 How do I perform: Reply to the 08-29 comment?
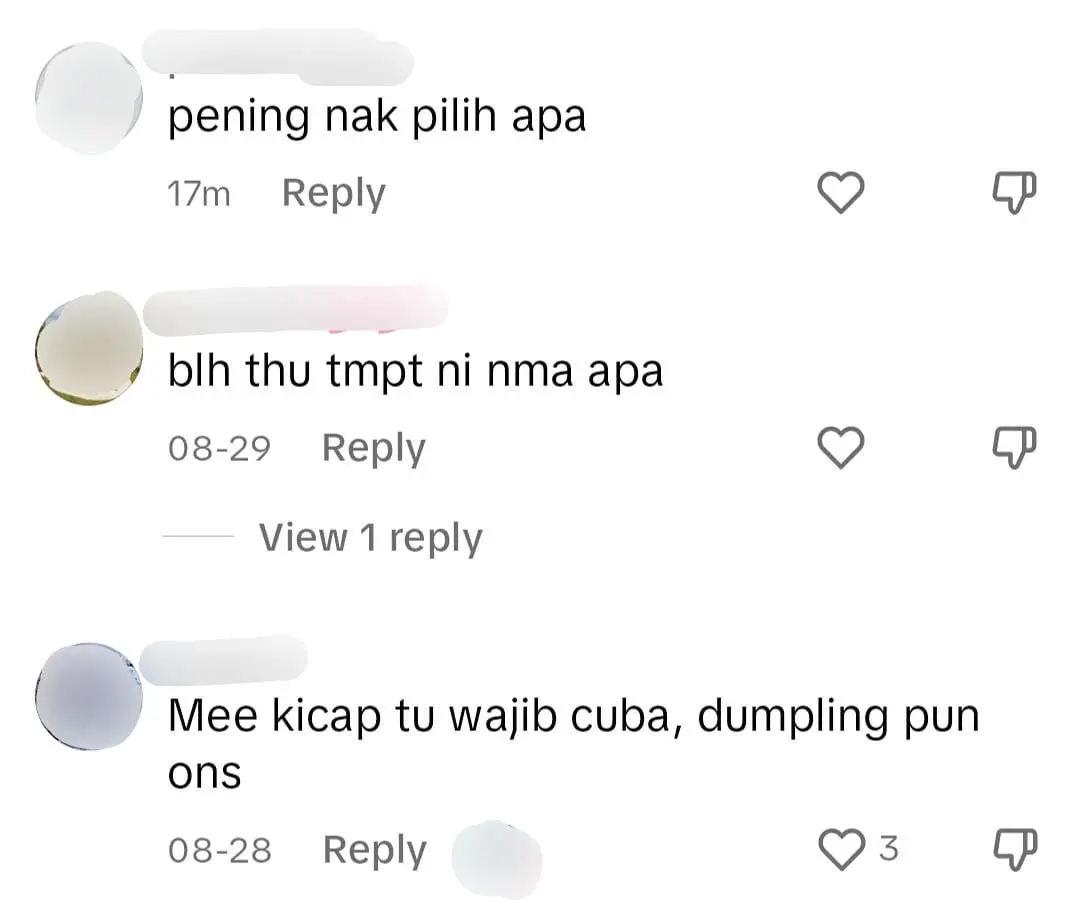pos(373,448)
